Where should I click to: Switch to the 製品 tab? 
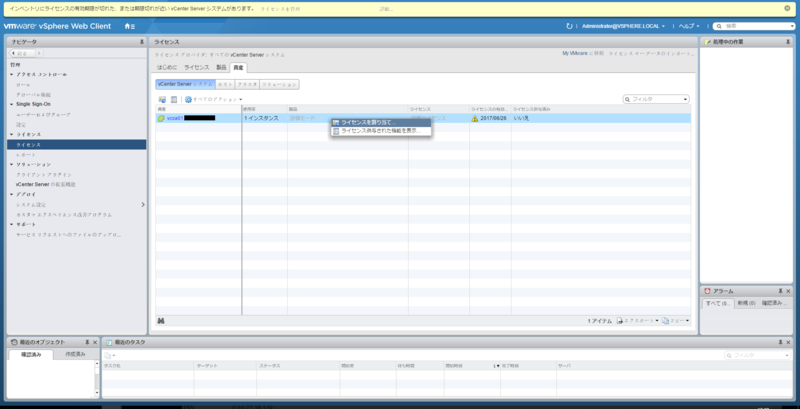(x=221, y=67)
